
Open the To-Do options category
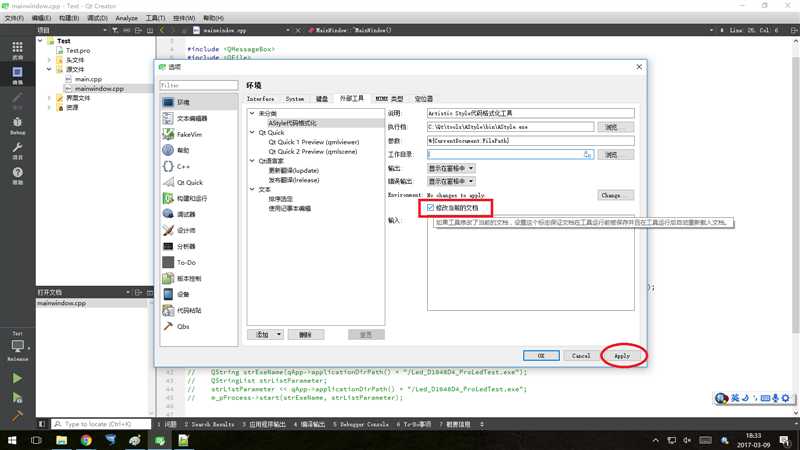[198, 262]
